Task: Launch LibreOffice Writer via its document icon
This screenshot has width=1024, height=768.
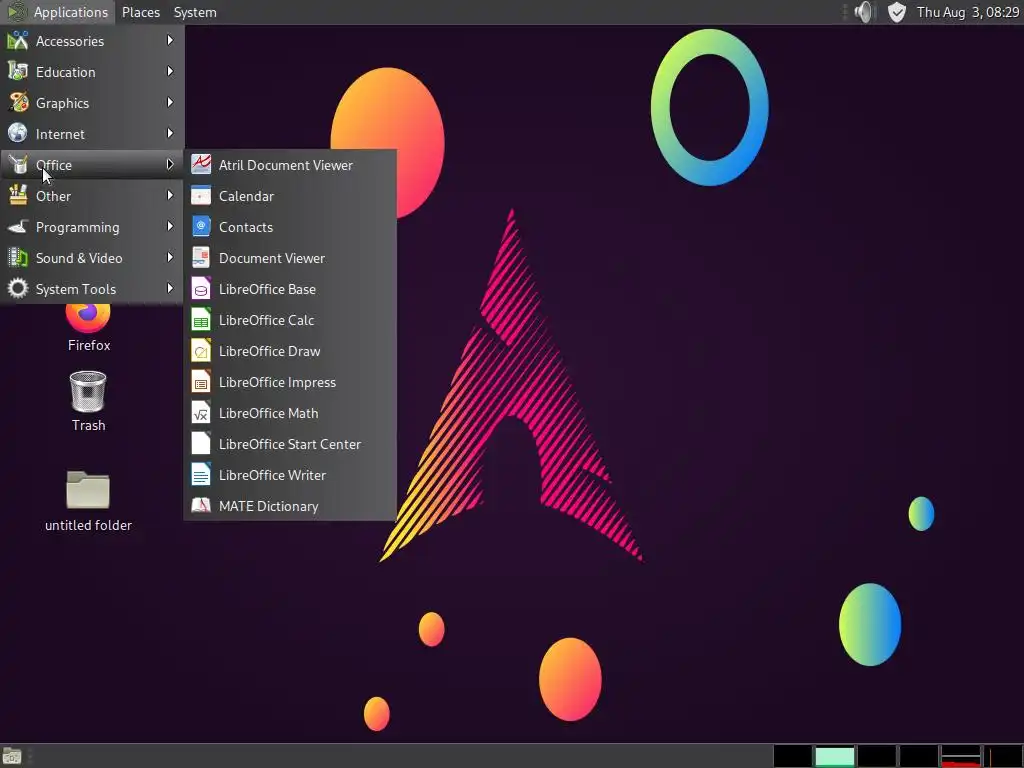Action: point(200,475)
